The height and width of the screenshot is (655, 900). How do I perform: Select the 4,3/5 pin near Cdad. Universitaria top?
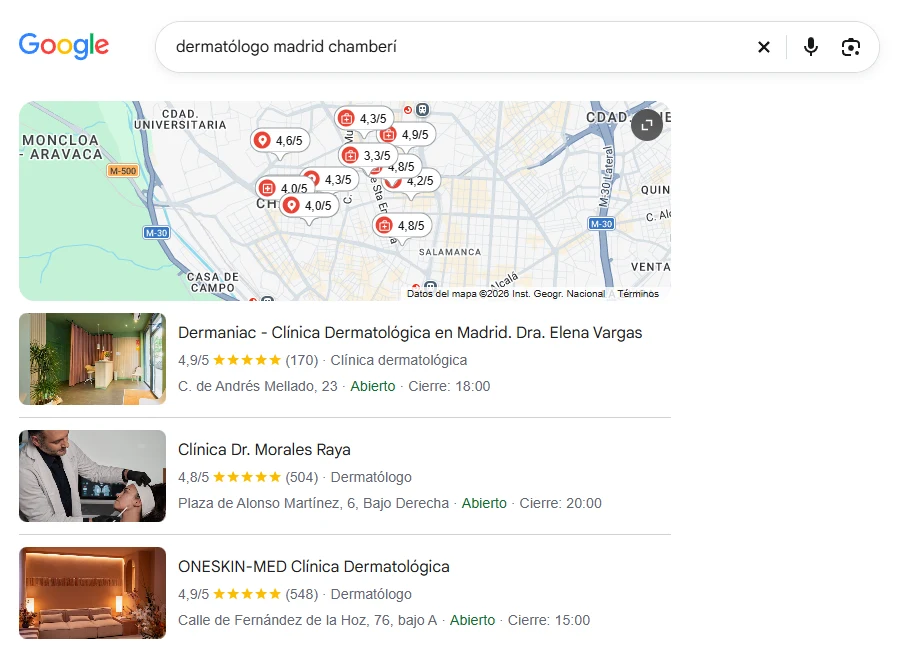pyautogui.click(x=364, y=119)
